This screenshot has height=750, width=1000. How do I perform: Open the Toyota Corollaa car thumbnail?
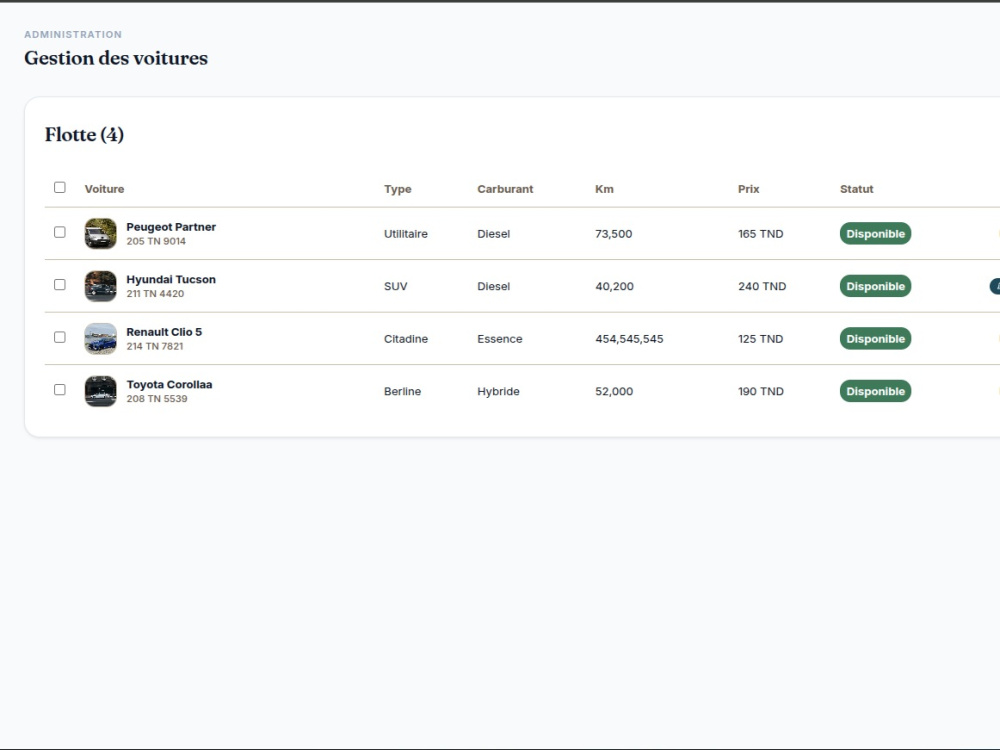point(101,391)
